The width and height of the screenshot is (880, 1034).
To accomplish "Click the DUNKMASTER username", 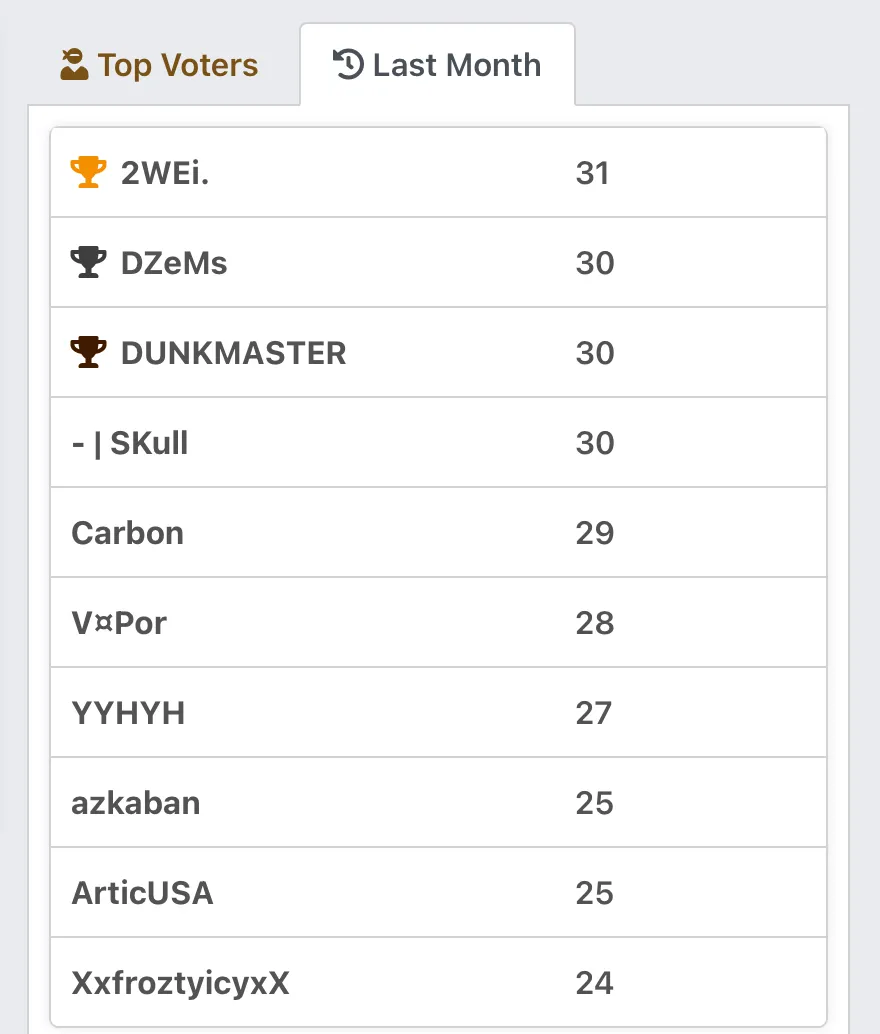I will pyautogui.click(x=234, y=353).
